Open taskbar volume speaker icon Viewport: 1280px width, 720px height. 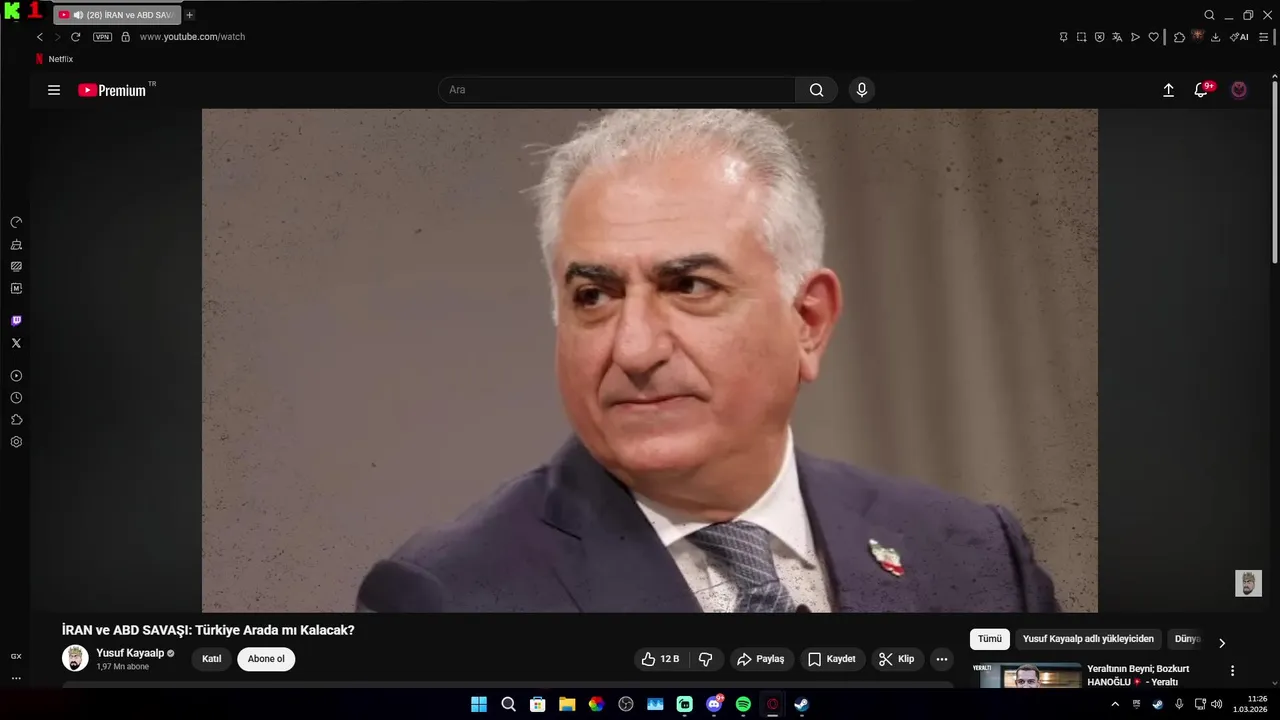[x=1217, y=704]
